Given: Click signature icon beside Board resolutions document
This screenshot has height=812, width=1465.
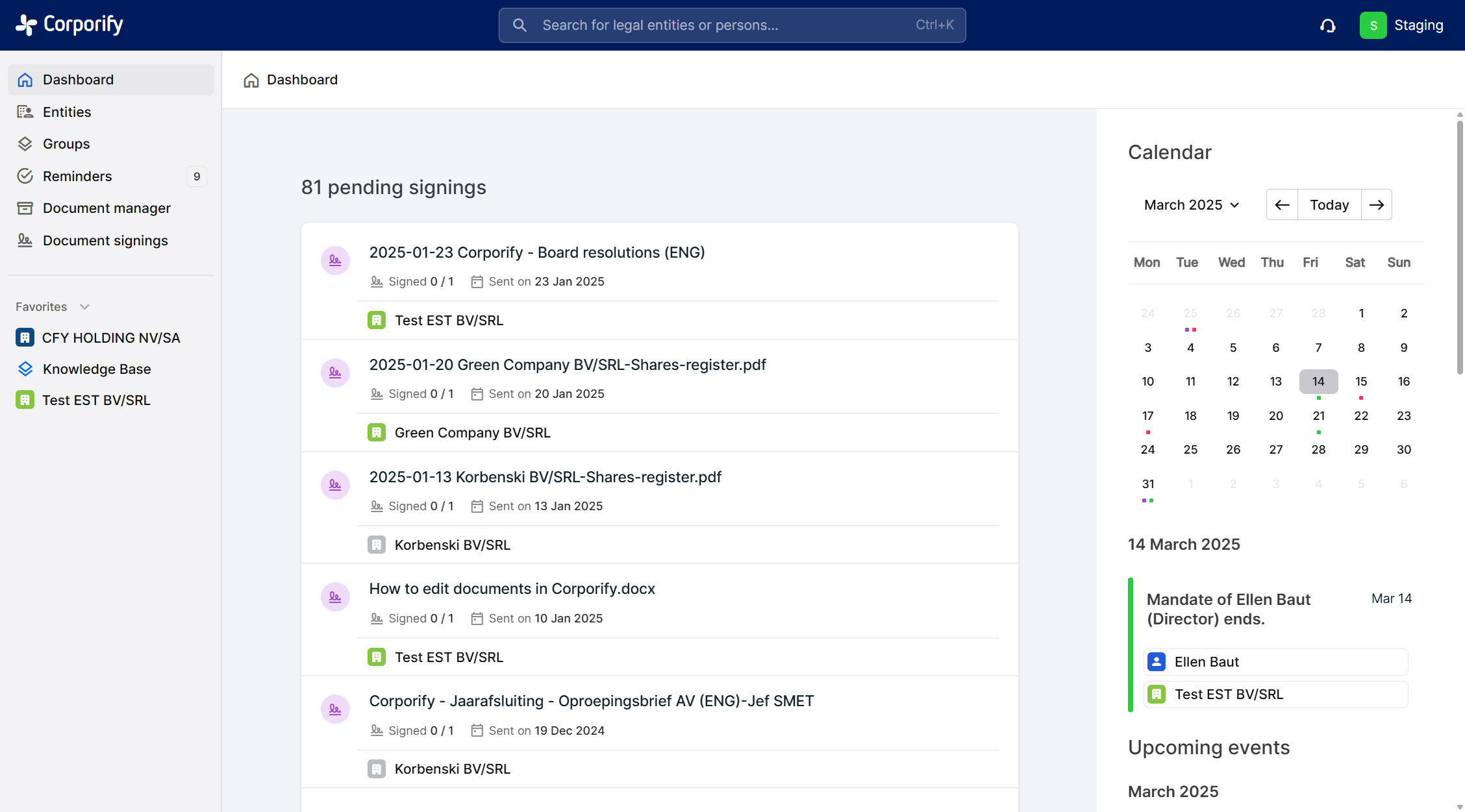Looking at the screenshot, I should point(335,260).
